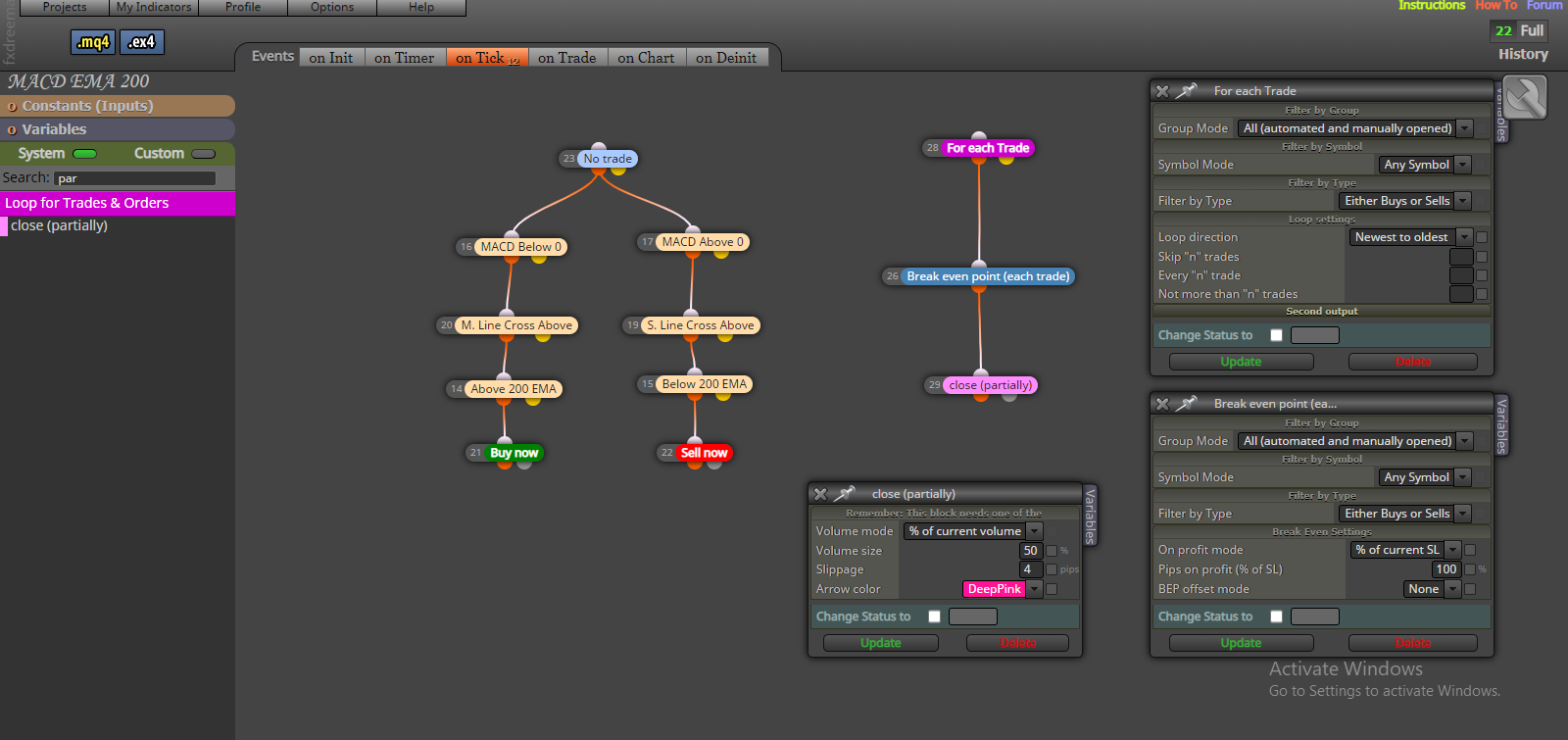
Task: Toggle the Custom blocks switch
Action: pos(204,154)
